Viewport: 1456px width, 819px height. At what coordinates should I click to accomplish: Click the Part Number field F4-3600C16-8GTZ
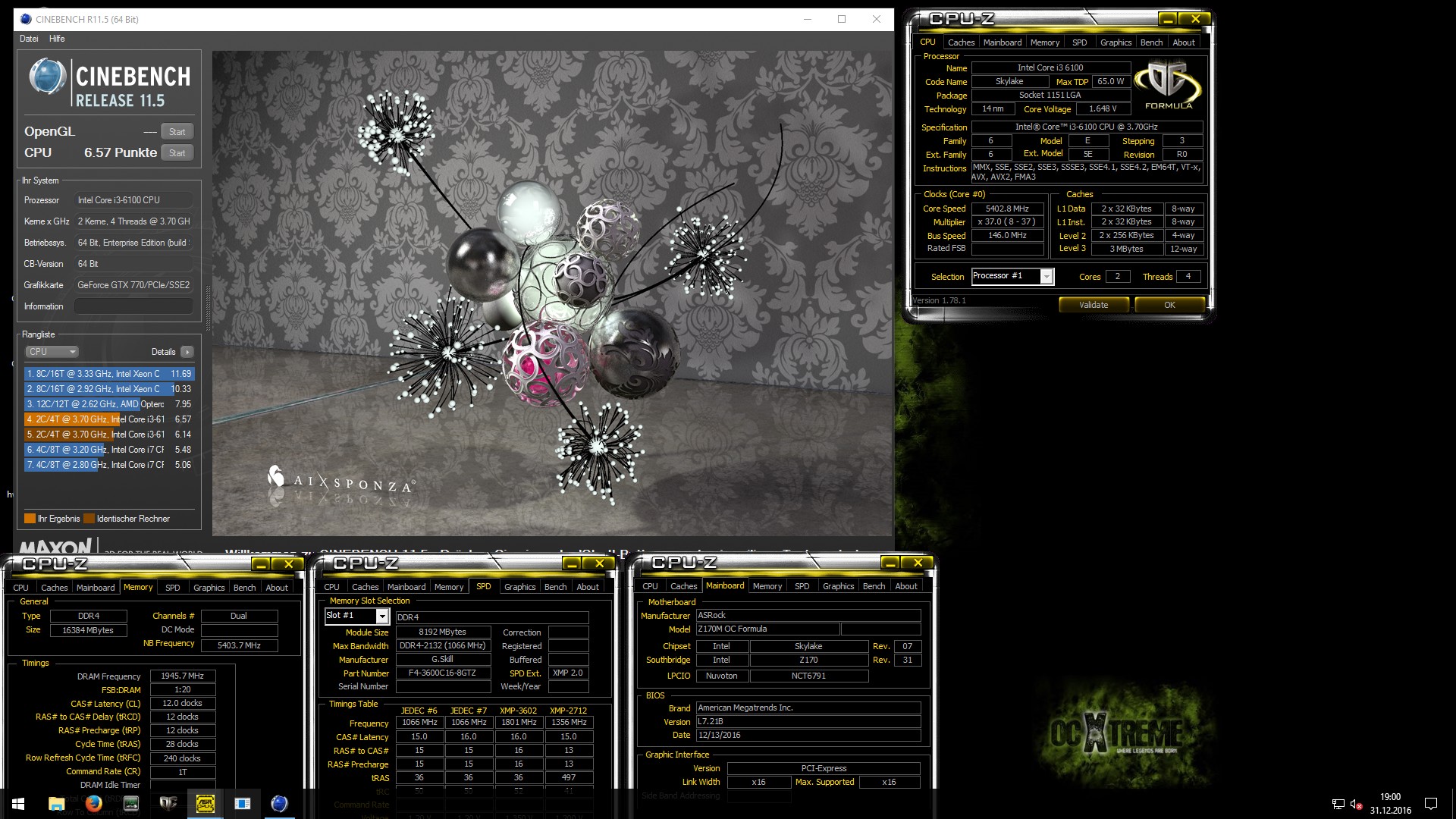pyautogui.click(x=442, y=673)
